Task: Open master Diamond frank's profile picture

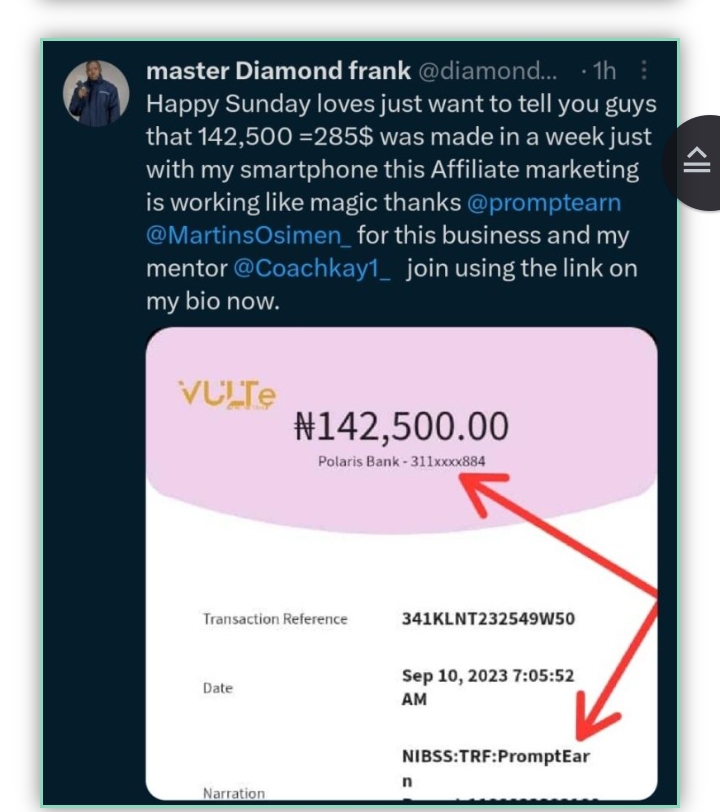Action: click(x=96, y=94)
